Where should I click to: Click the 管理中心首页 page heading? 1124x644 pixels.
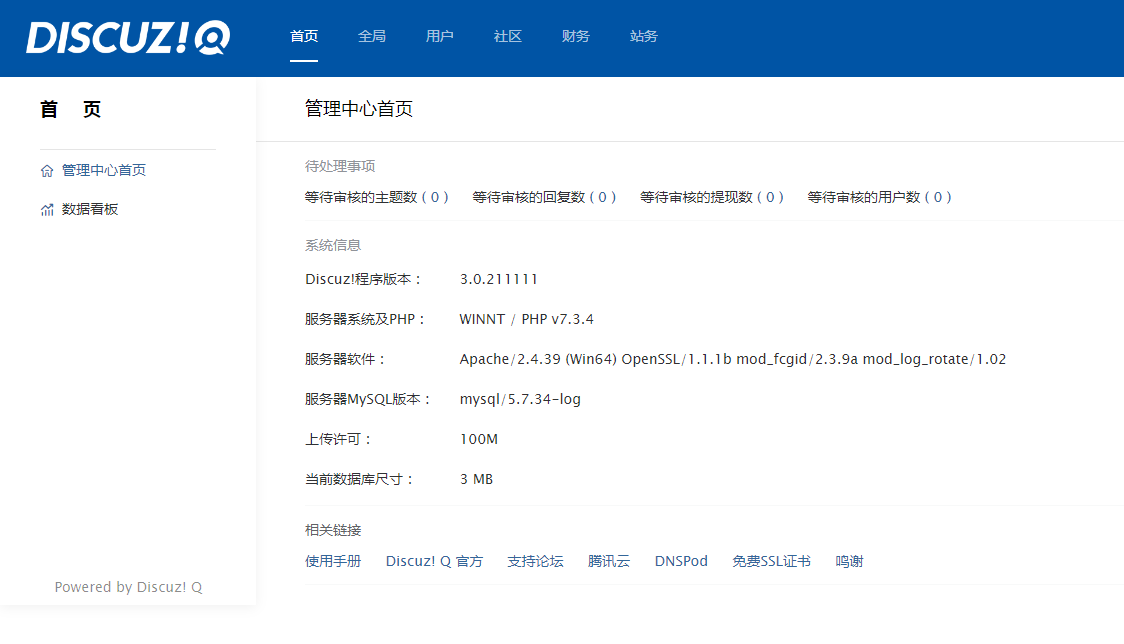[x=359, y=109]
